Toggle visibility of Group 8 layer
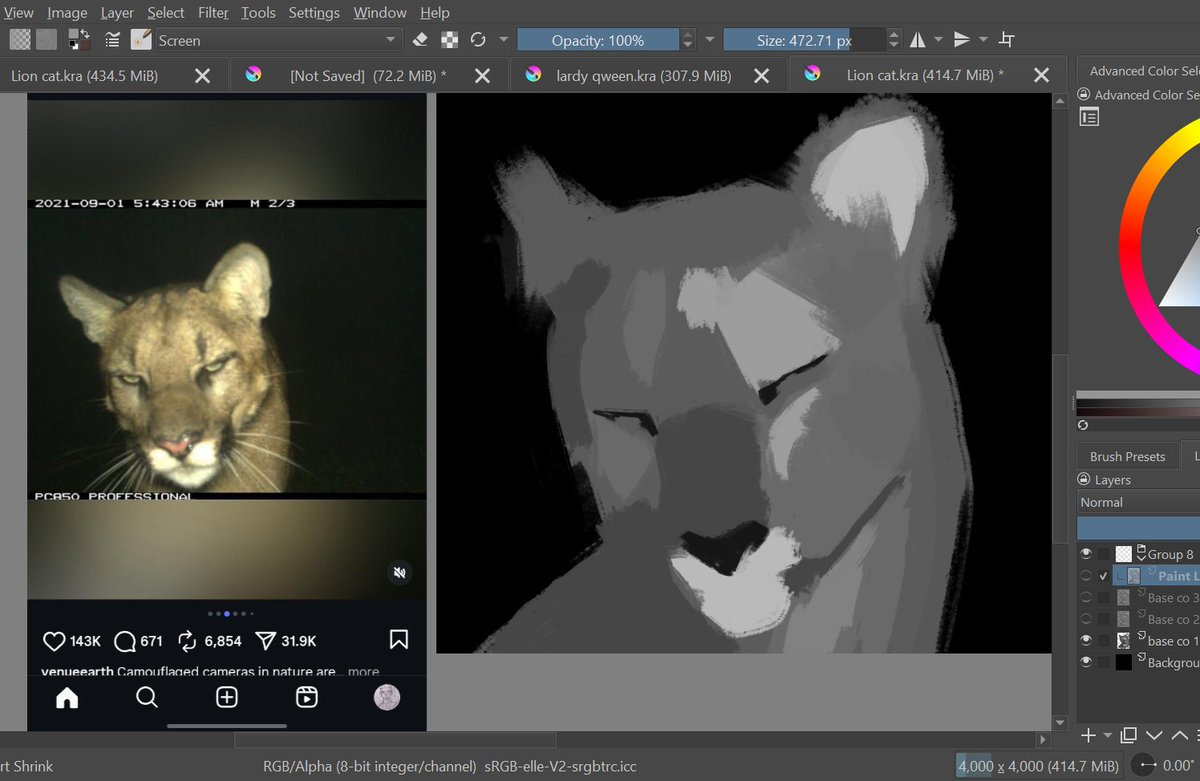Image resolution: width=1200 pixels, height=781 pixels. (1086, 553)
